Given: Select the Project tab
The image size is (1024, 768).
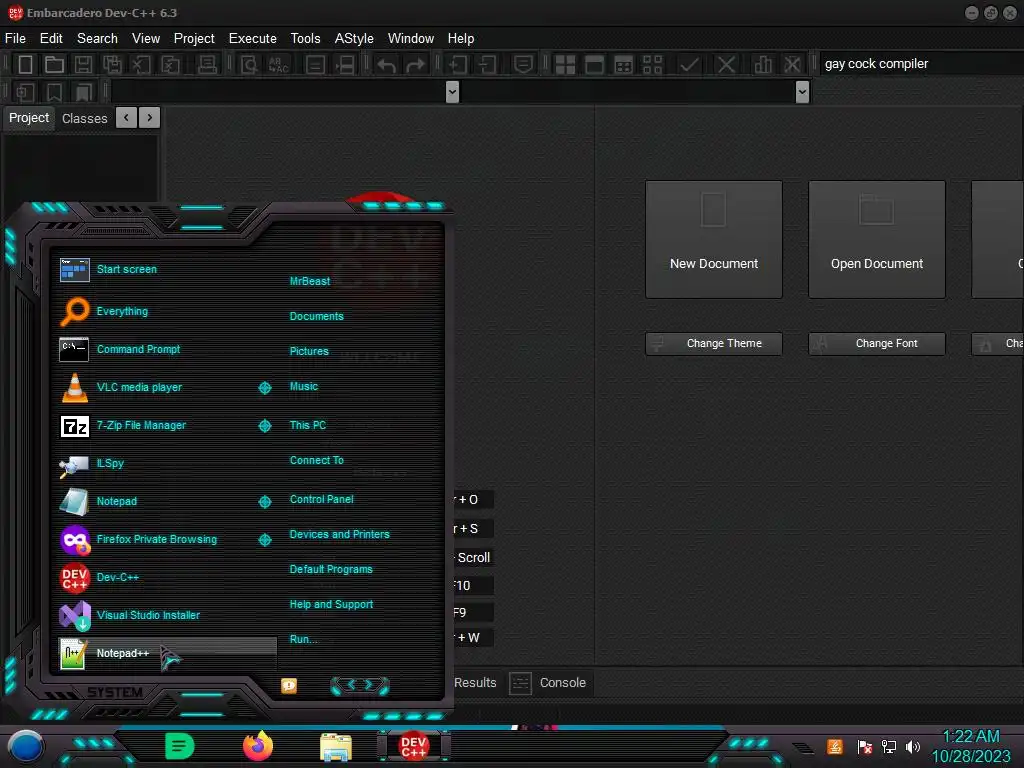Looking at the screenshot, I should coord(29,118).
